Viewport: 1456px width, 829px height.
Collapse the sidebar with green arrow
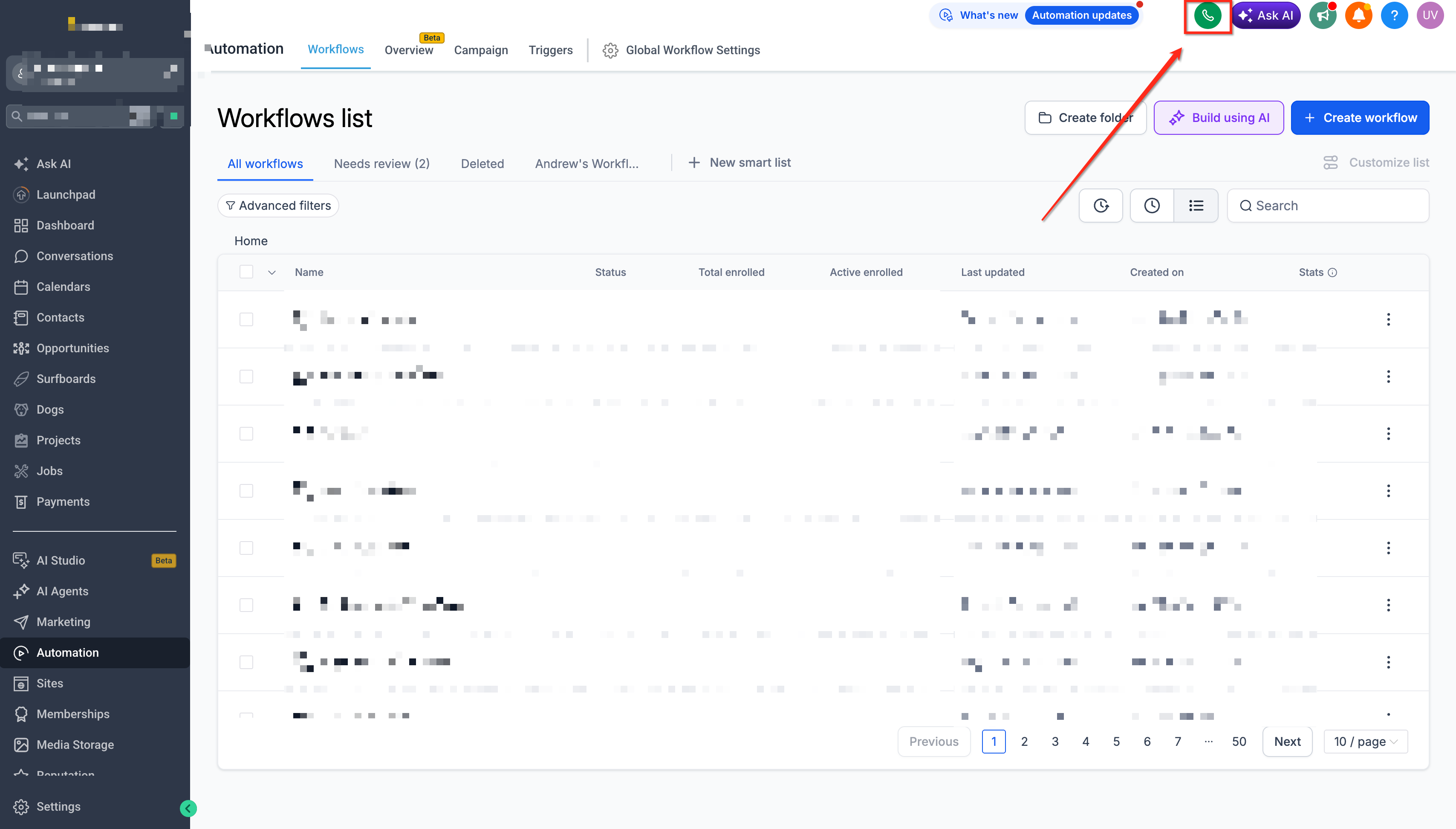tap(188, 809)
